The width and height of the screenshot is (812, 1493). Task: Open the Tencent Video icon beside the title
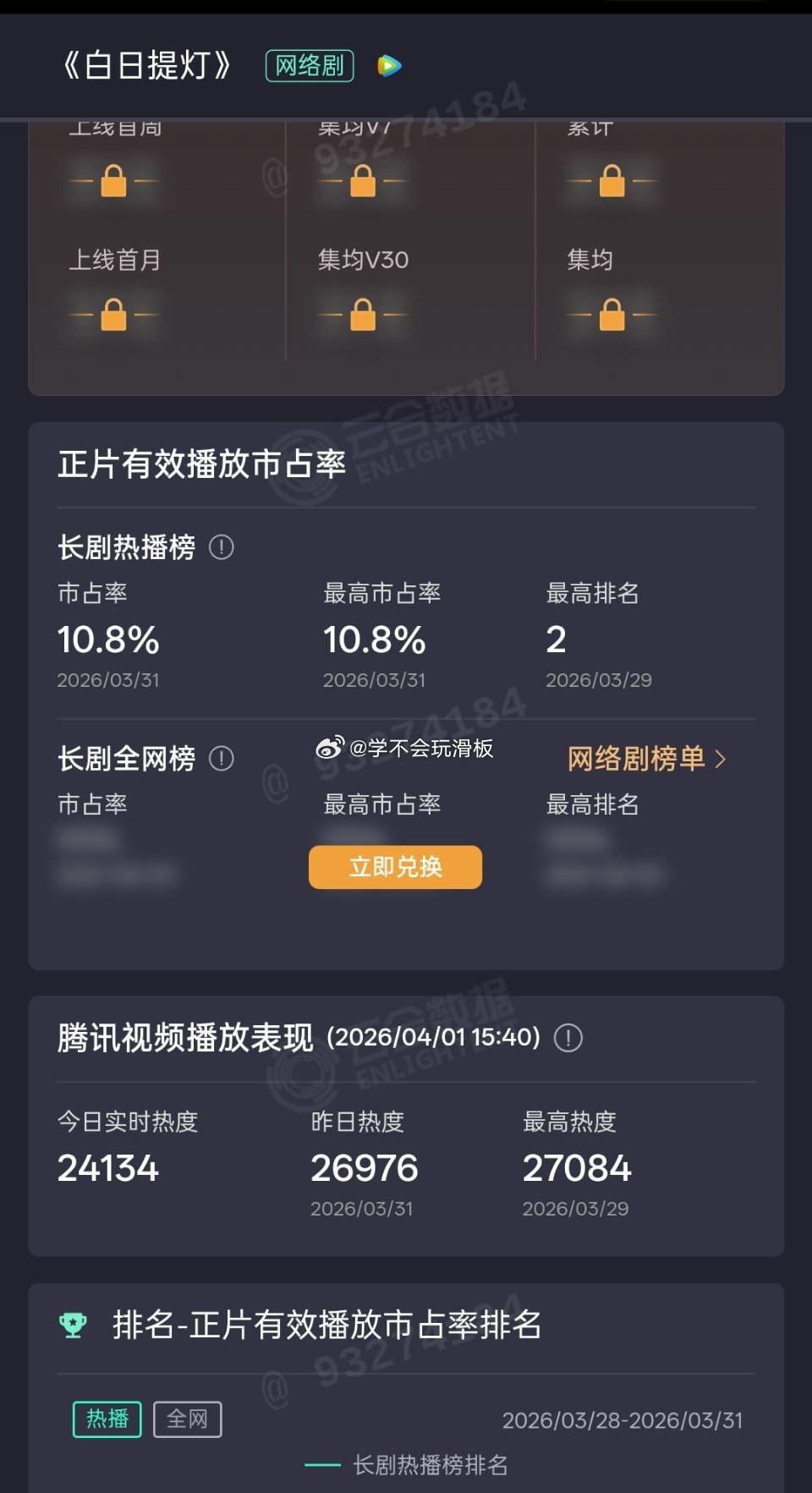(387, 66)
